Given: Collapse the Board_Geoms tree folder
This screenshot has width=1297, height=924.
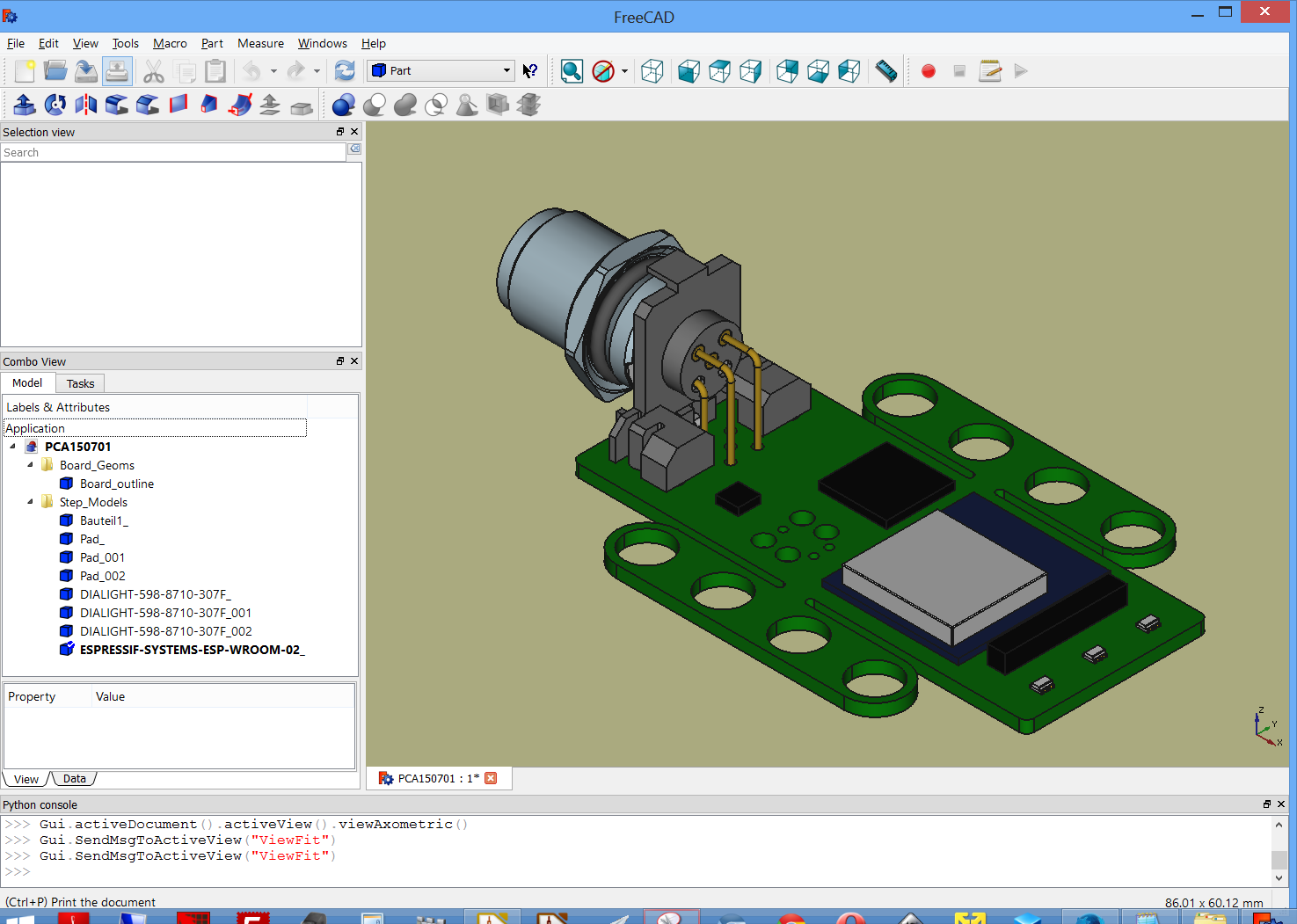Looking at the screenshot, I should (31, 465).
